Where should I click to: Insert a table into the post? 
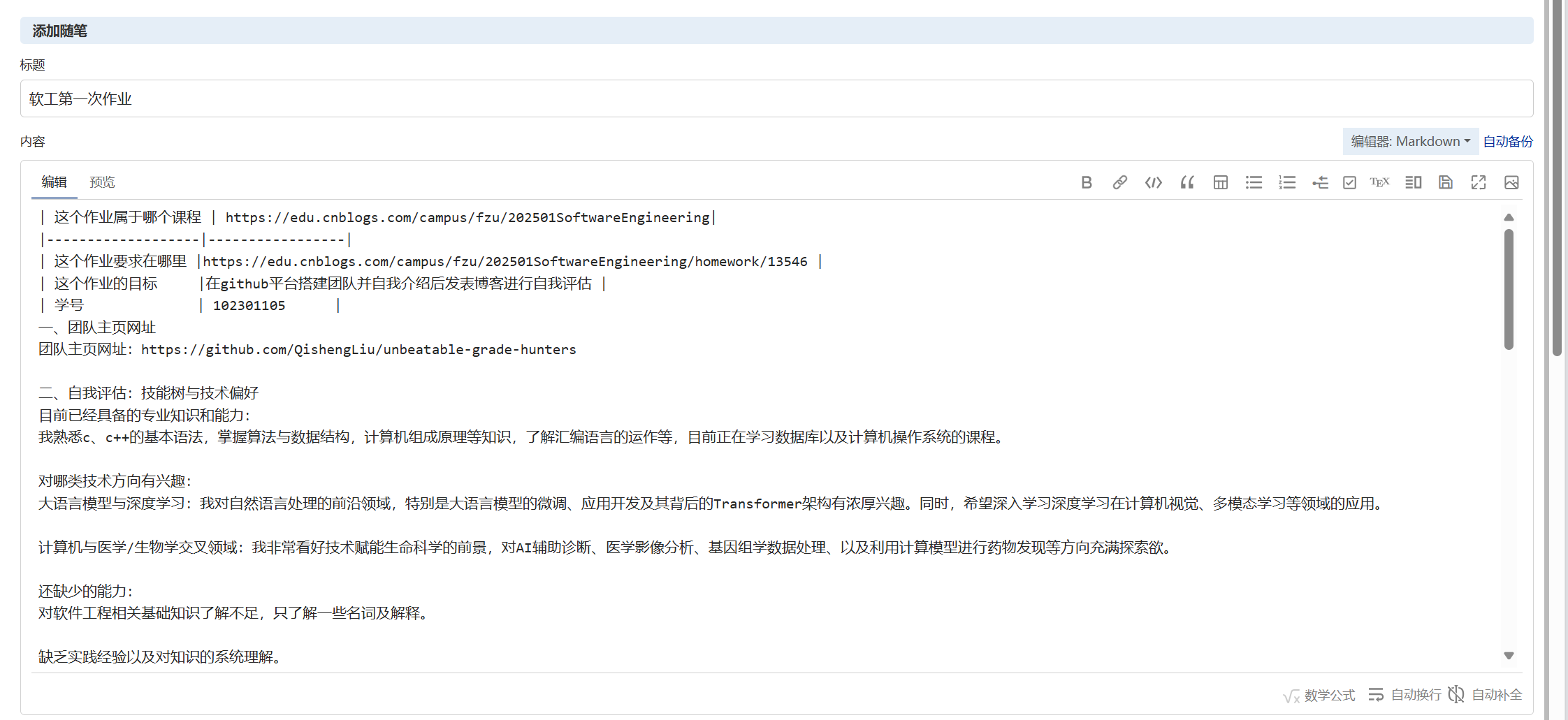coord(1221,182)
